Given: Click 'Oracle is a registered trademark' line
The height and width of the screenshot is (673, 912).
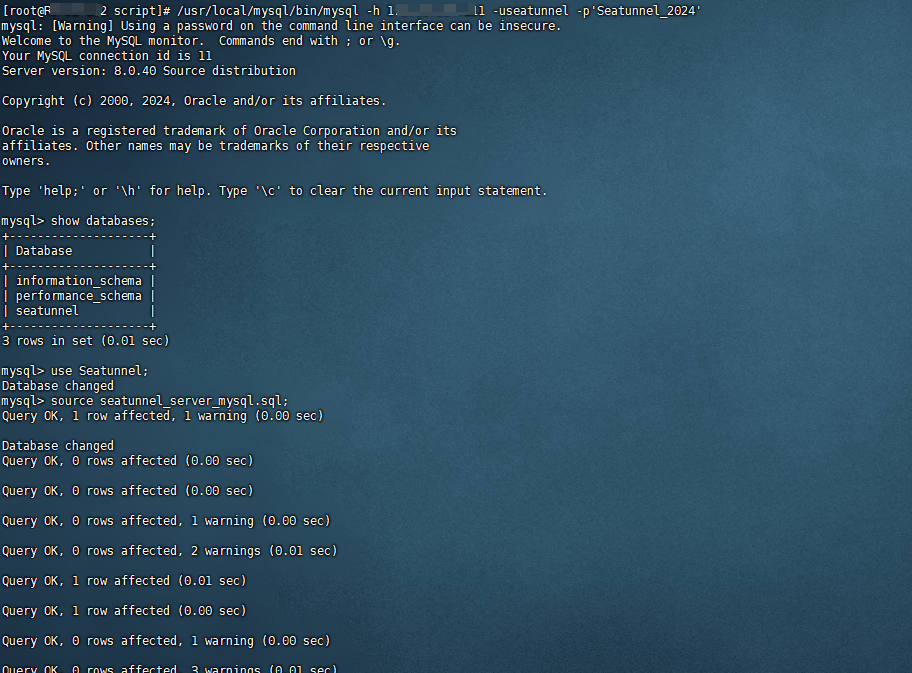Looking at the screenshot, I should point(229,131).
